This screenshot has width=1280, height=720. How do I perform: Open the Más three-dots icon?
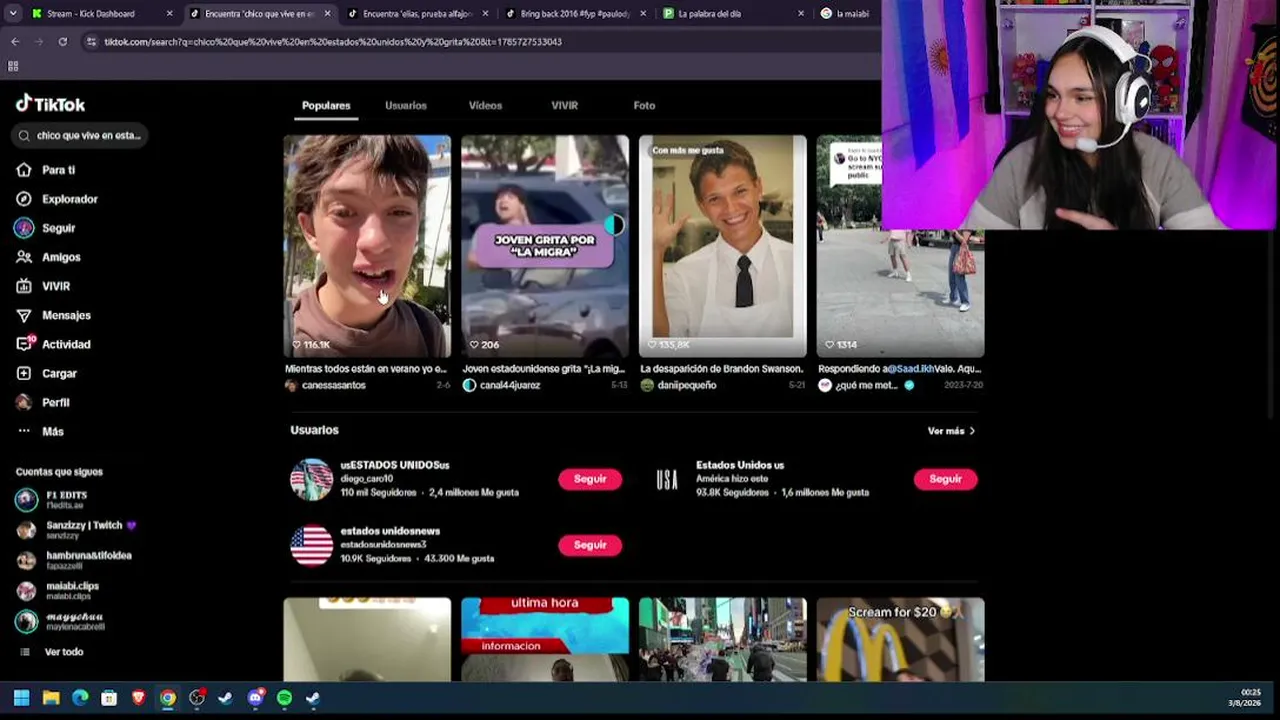click(x=24, y=431)
